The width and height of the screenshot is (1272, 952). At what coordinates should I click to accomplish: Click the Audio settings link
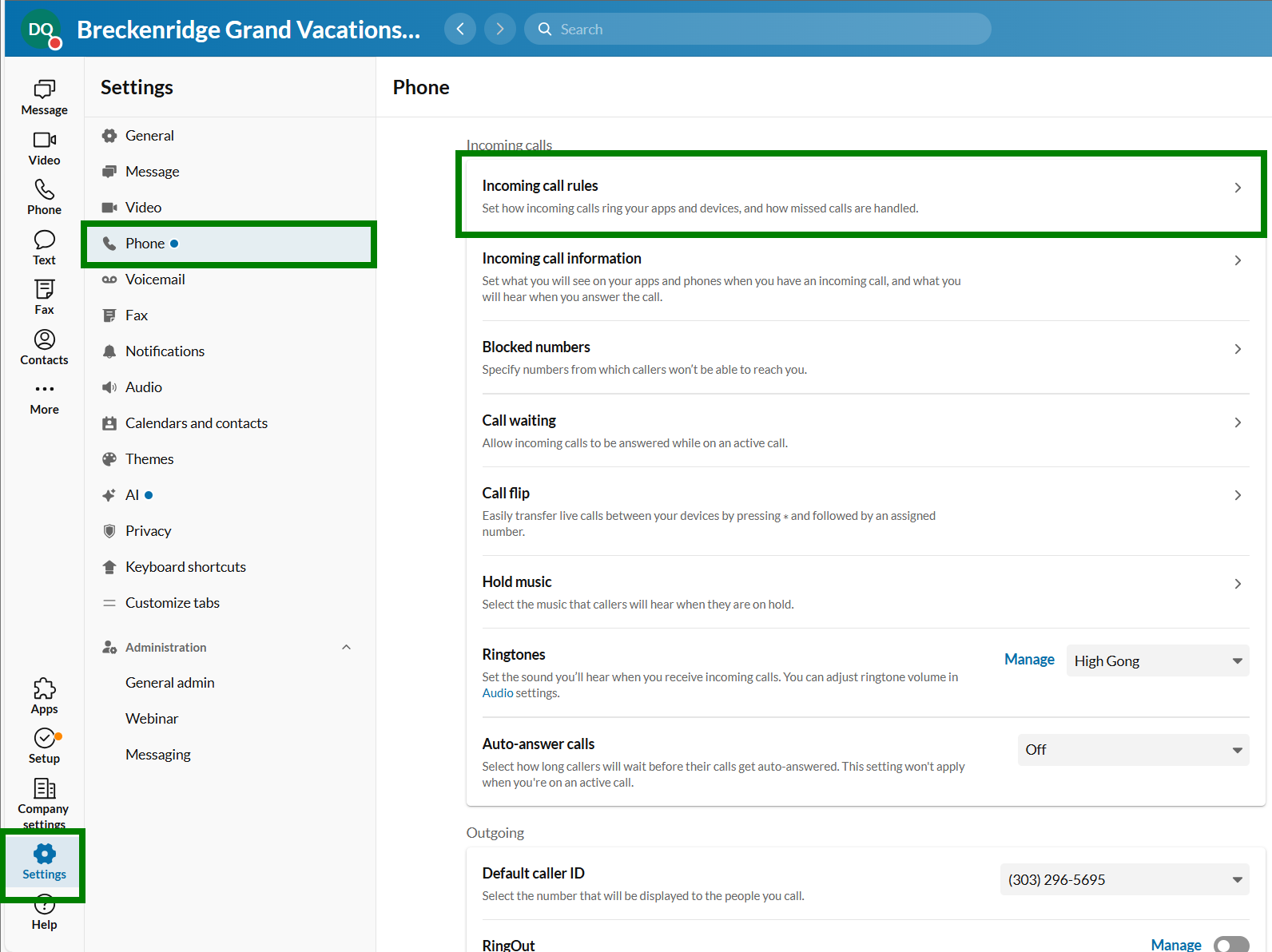[498, 693]
